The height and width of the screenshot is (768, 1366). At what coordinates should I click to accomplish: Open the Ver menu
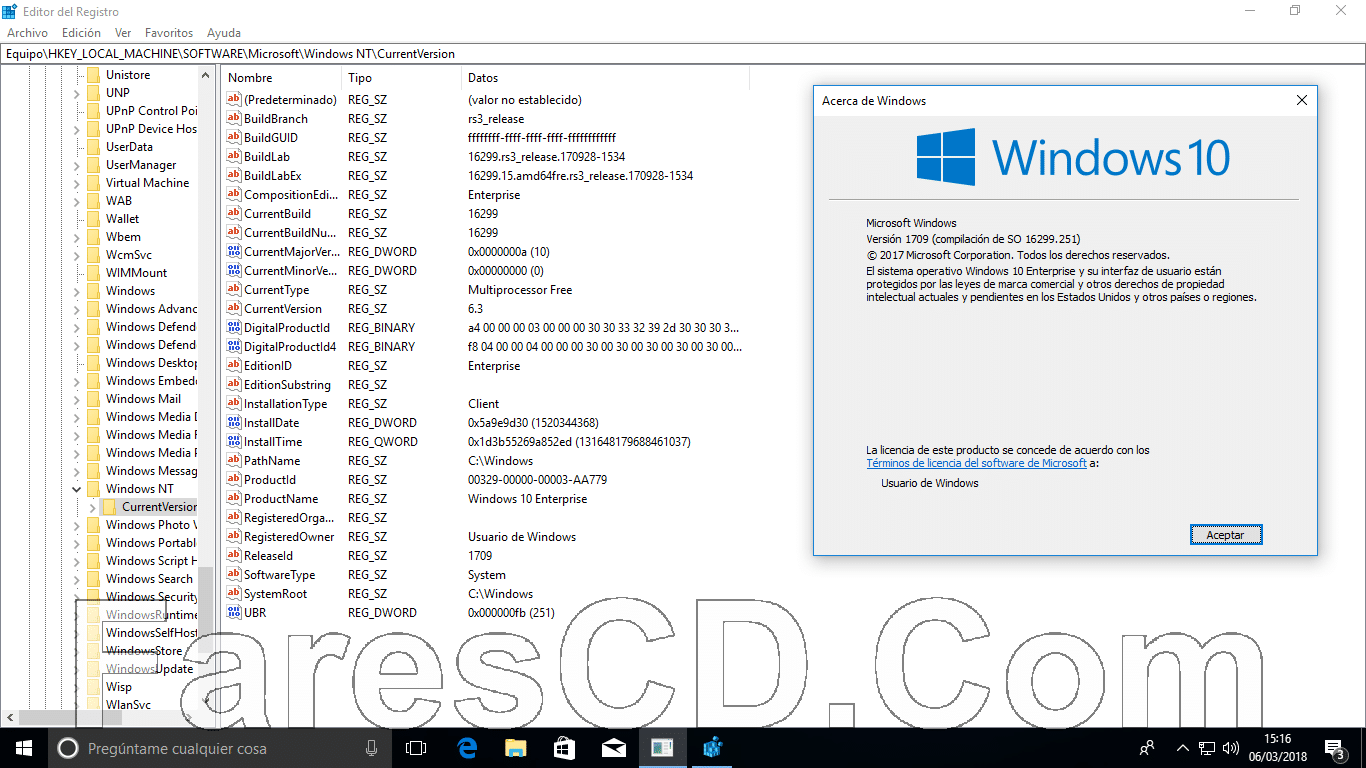point(123,33)
